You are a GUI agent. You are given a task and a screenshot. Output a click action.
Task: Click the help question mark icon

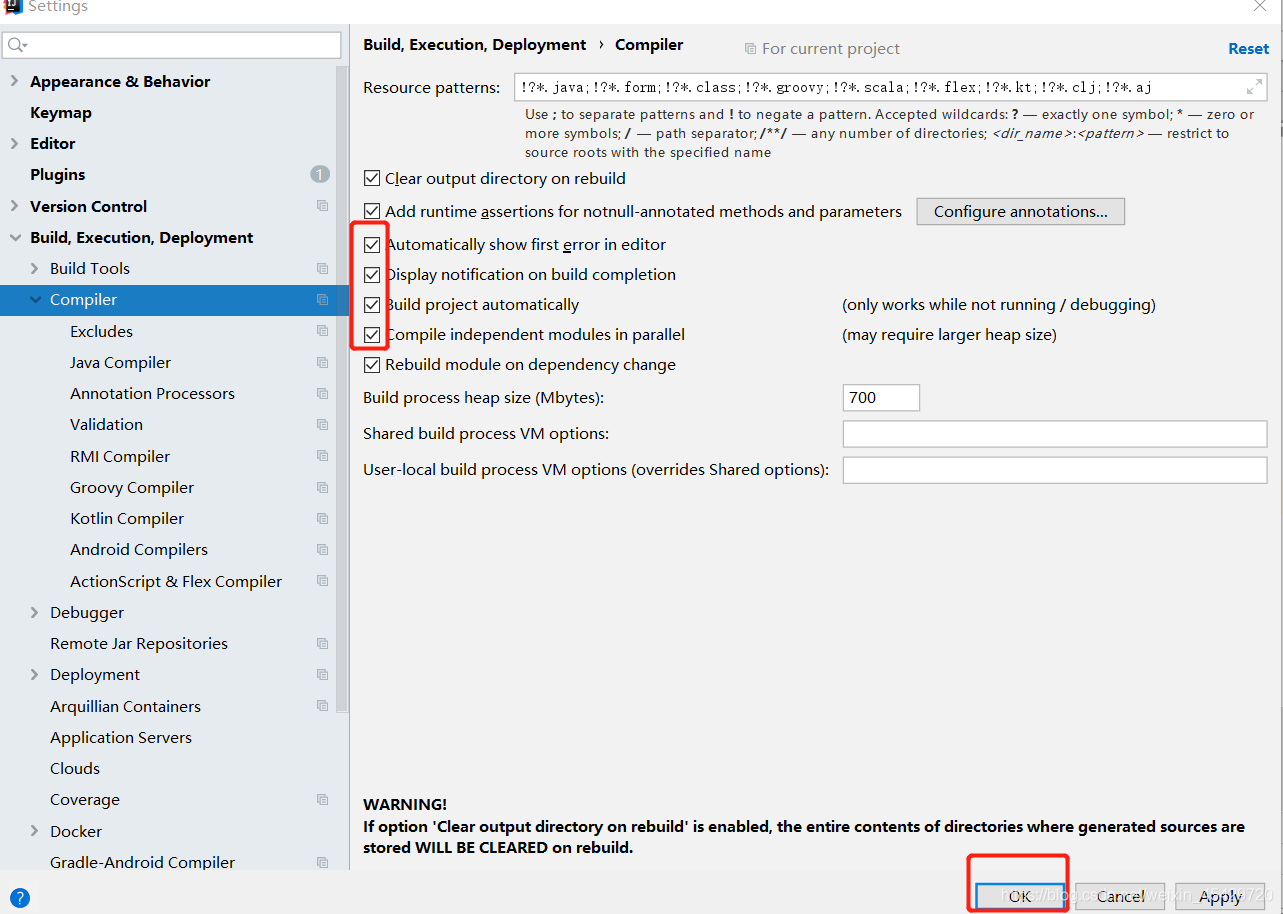(x=20, y=898)
